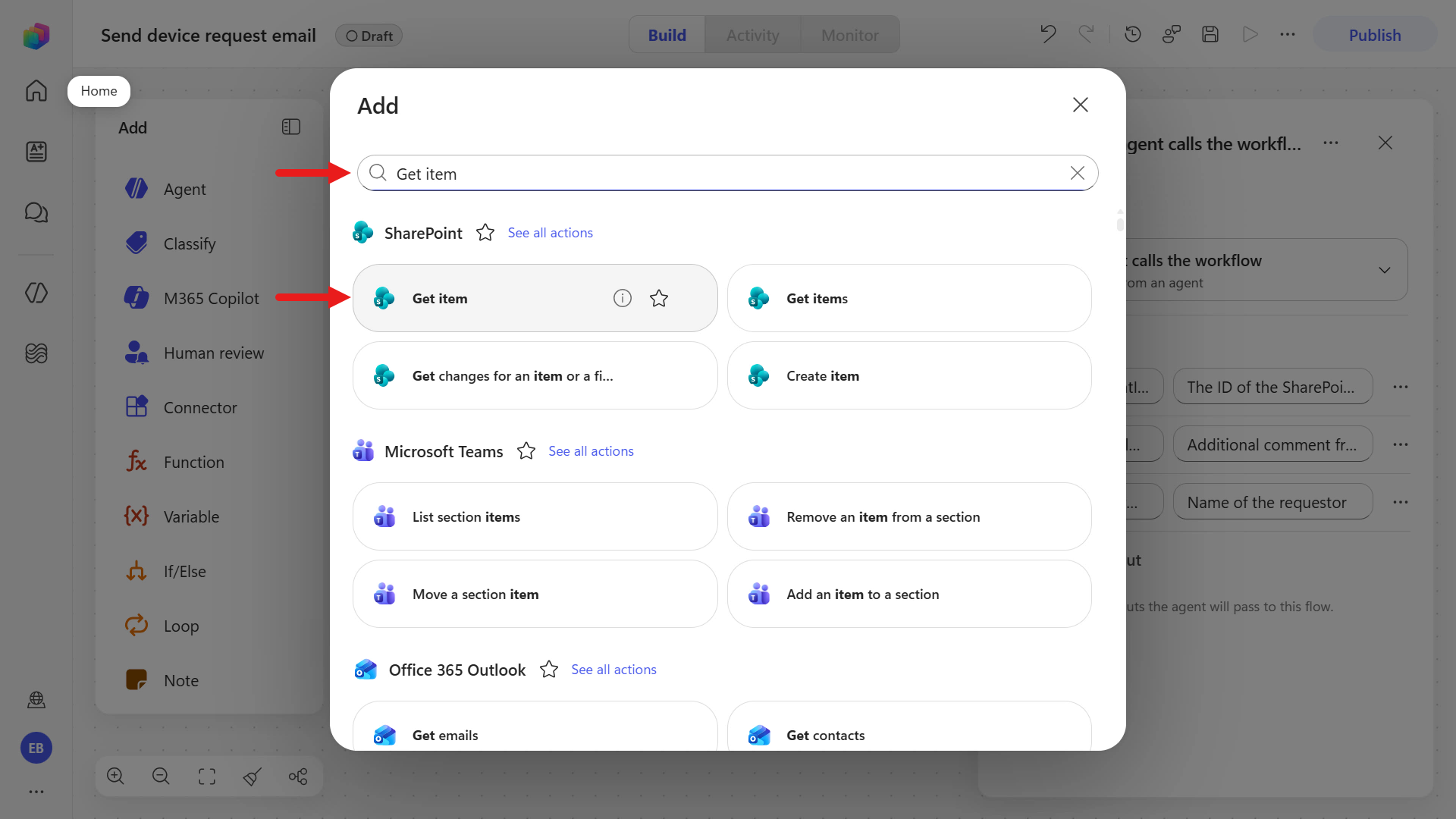This screenshot has height=819, width=1456.
Task: Click the run play icon in toolbar
Action: coord(1250,34)
